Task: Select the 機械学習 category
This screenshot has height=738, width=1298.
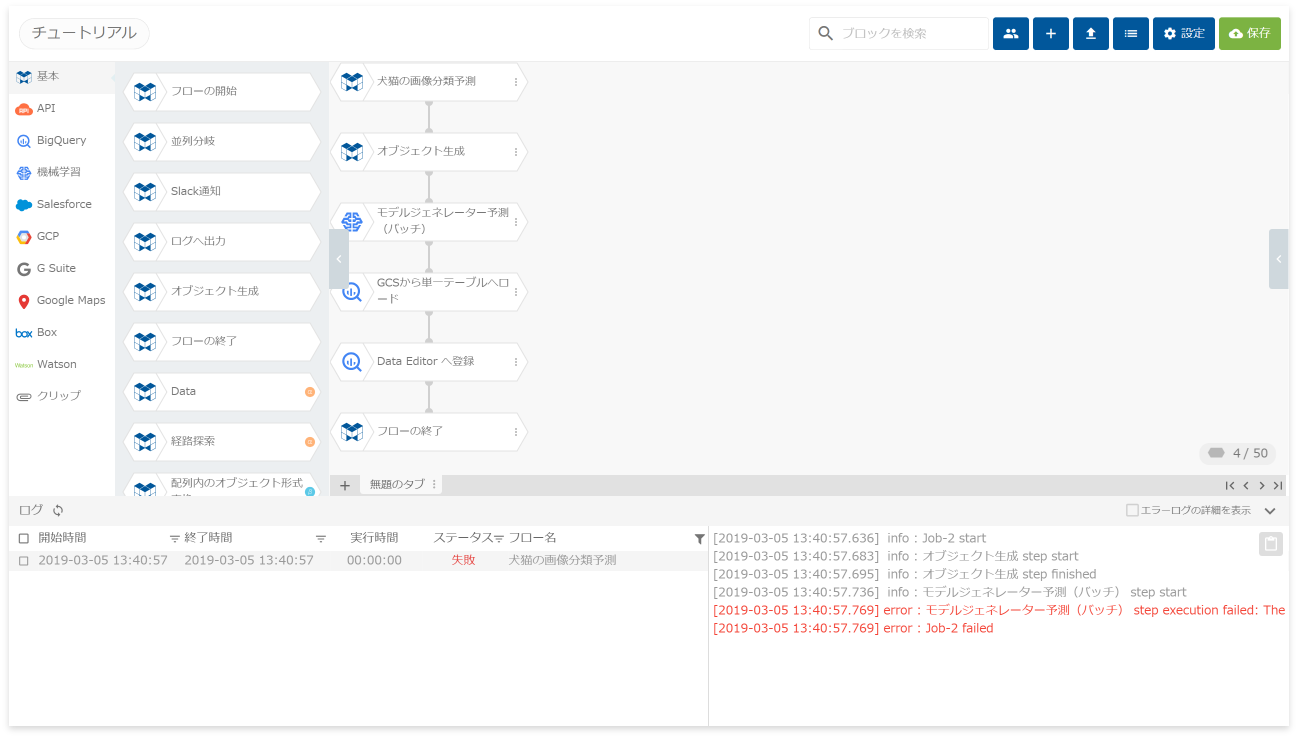Action: pos(62,172)
